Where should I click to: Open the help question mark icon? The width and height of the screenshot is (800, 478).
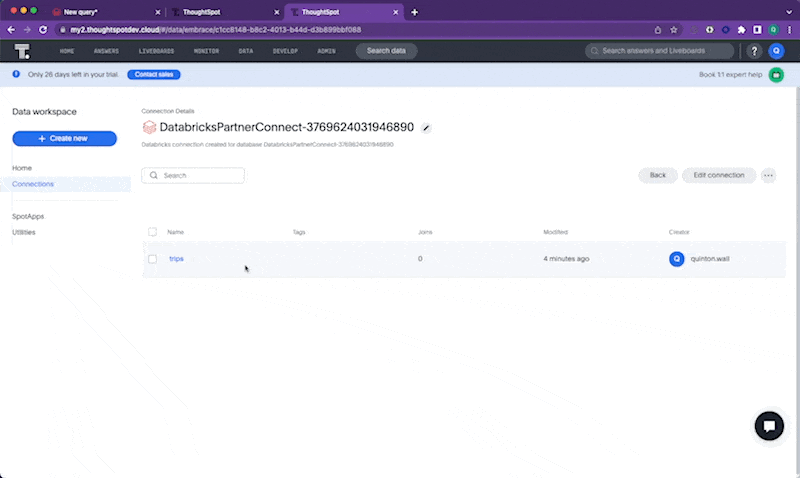click(755, 51)
